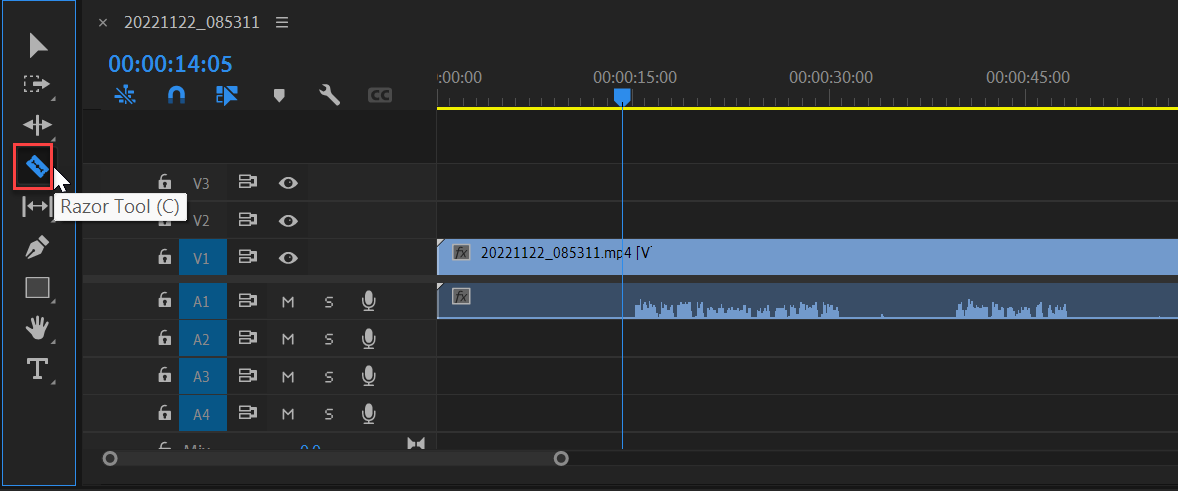
Task: Toggle sync lock on track A1
Action: 247,301
